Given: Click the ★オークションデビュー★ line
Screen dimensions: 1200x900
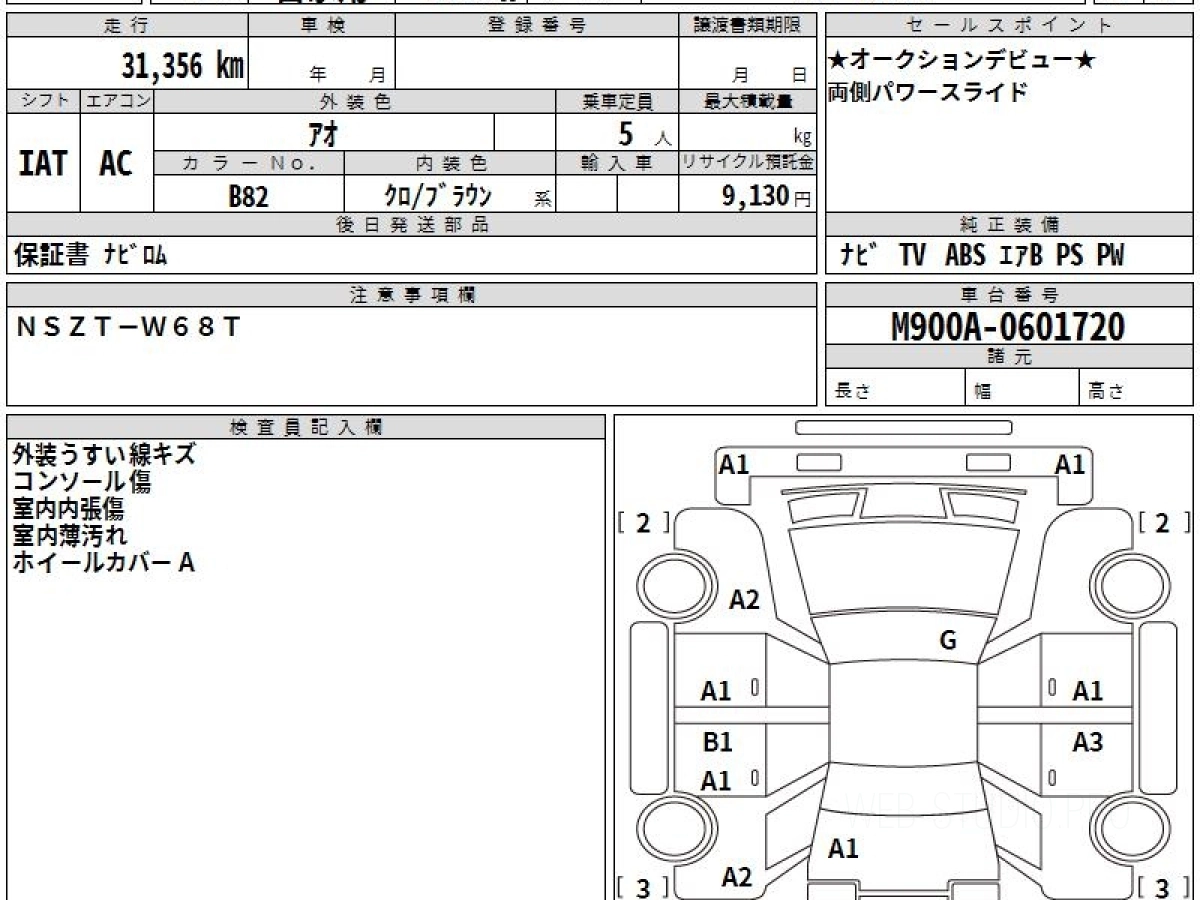Looking at the screenshot, I should click(961, 60).
